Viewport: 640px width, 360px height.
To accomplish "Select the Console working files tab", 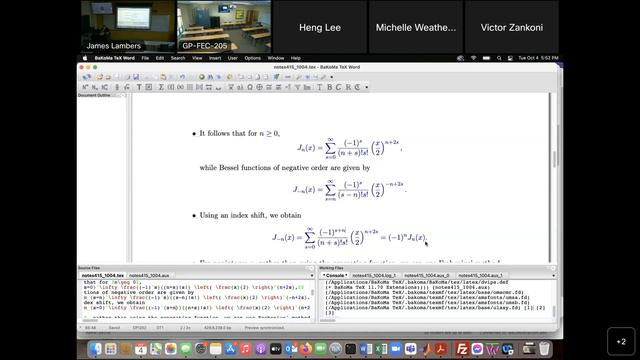I will [335, 276].
